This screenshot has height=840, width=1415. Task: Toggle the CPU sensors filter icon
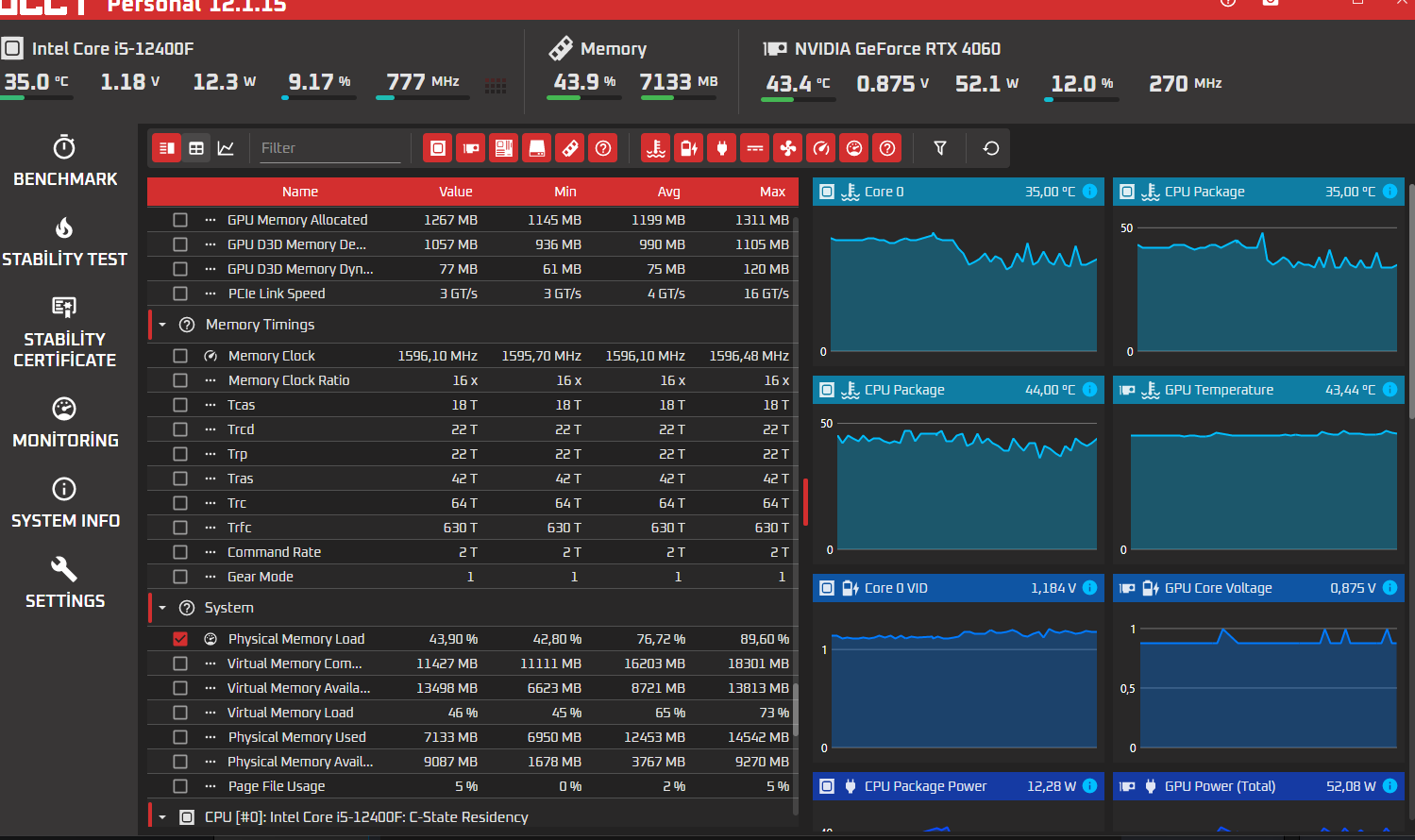click(x=437, y=148)
